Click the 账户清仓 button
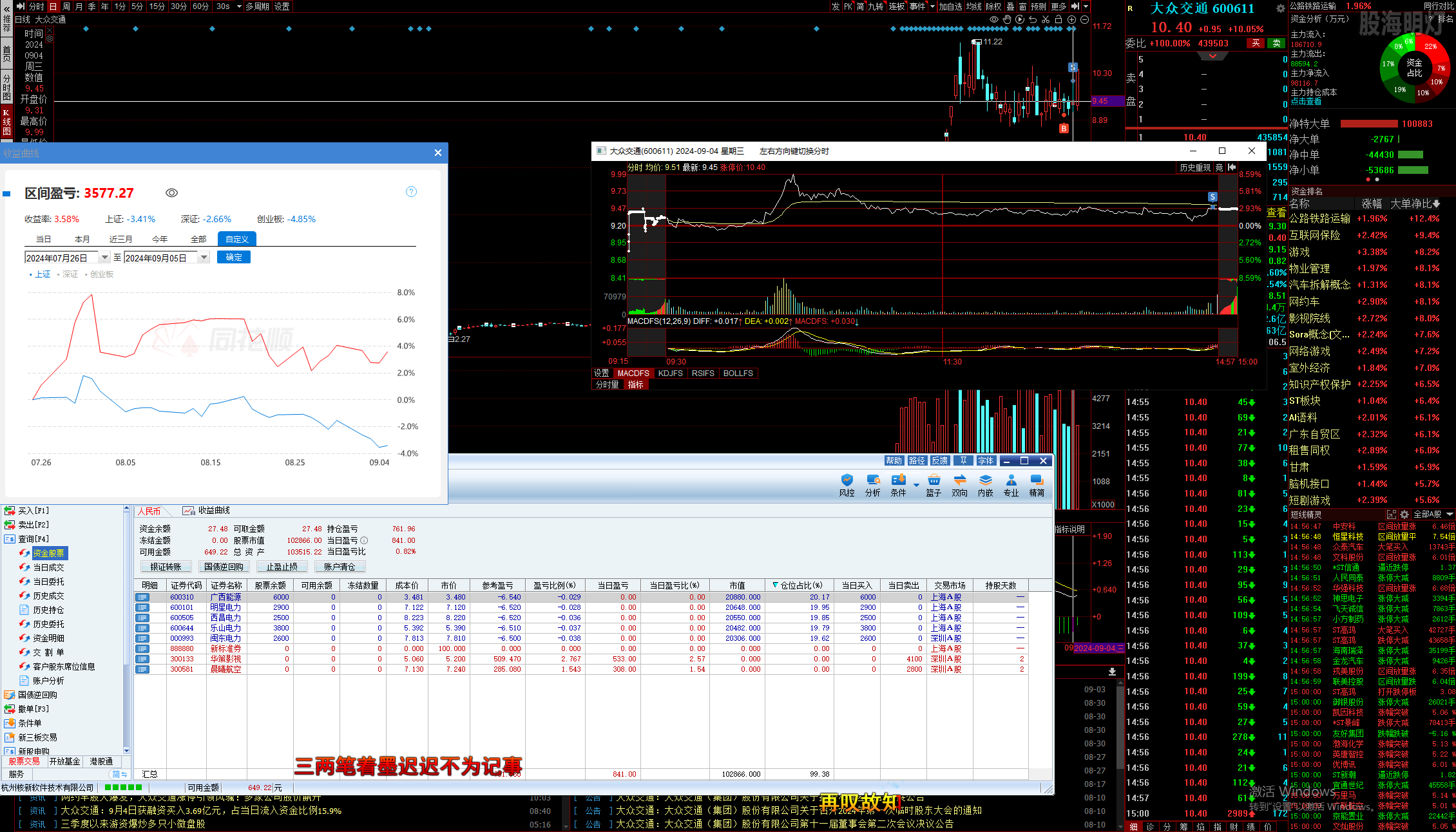The width and height of the screenshot is (1456, 832). (340, 567)
